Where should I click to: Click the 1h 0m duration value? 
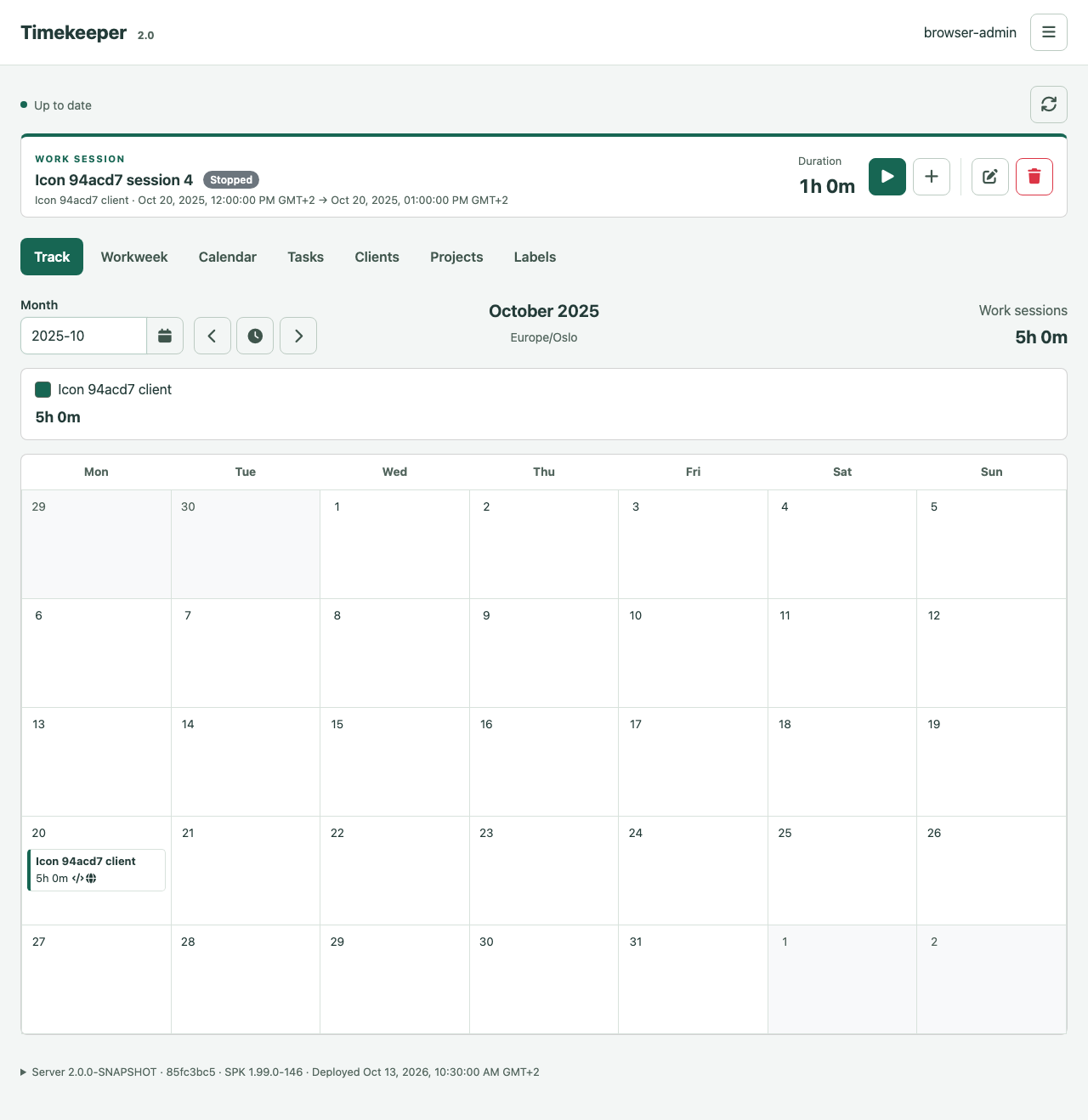827,186
